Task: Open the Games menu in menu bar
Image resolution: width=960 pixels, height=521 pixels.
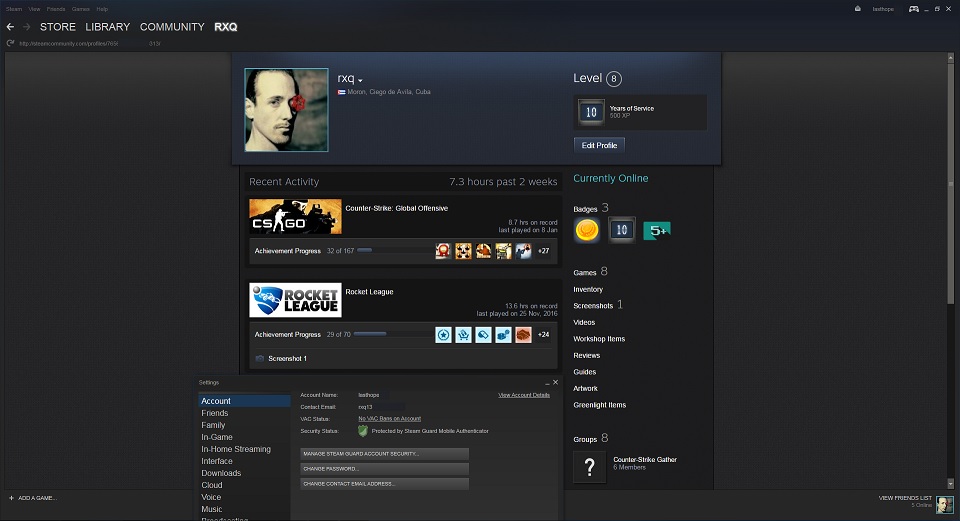Action: pos(80,9)
